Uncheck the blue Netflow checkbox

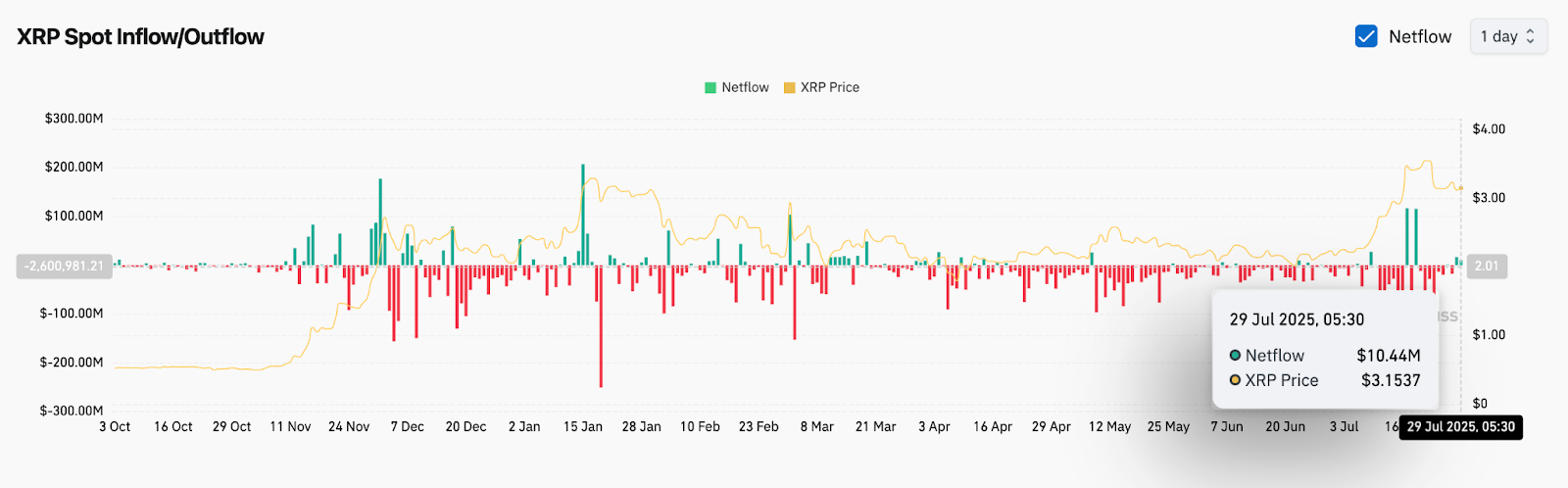[x=1366, y=36]
